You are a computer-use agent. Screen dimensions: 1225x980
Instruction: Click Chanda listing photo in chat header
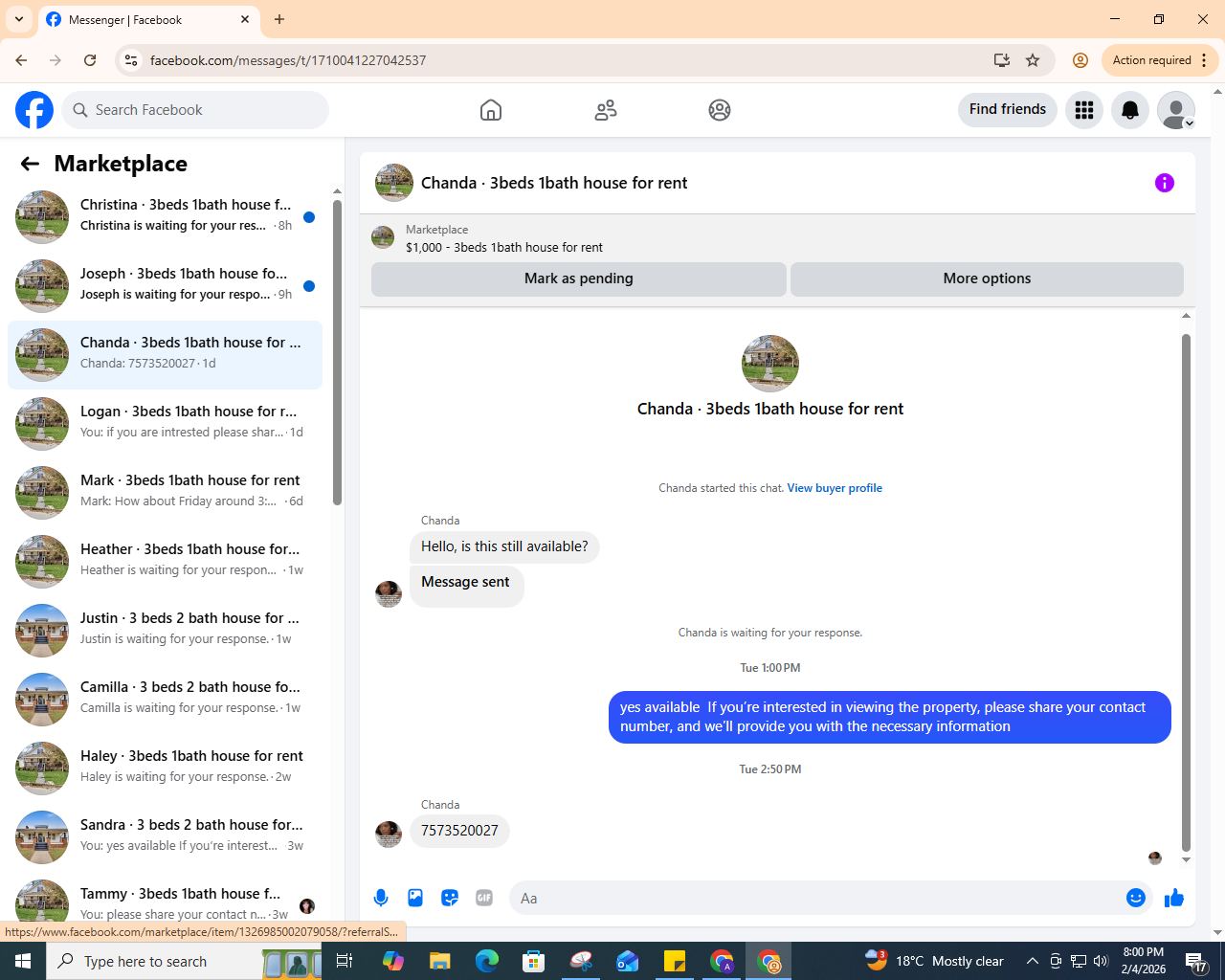click(394, 183)
